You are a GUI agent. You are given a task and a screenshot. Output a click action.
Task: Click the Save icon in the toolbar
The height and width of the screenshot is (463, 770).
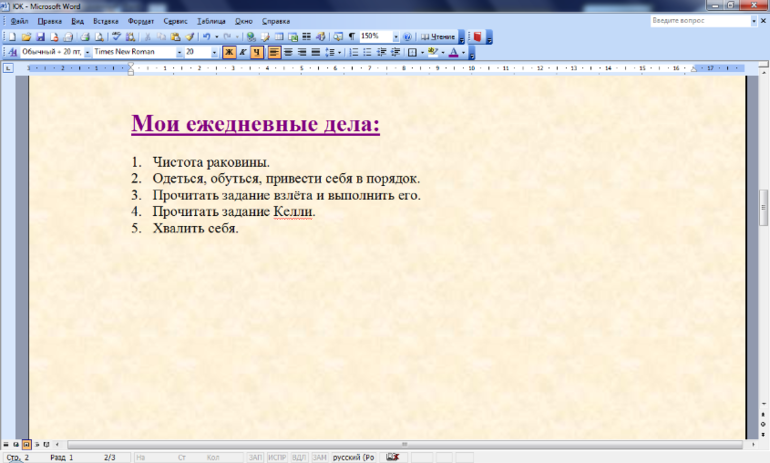pos(41,36)
